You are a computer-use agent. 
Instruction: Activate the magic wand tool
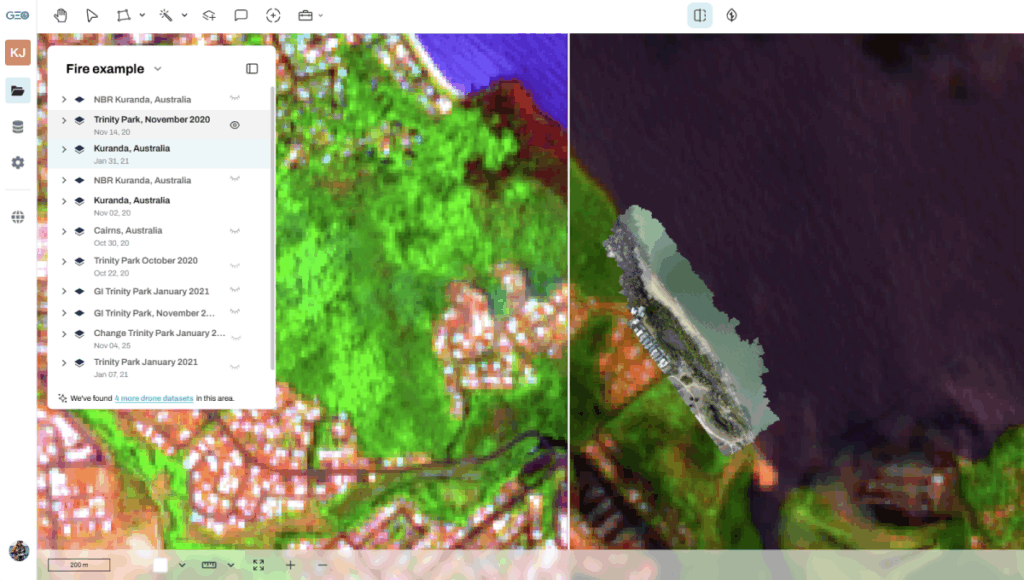click(x=166, y=15)
